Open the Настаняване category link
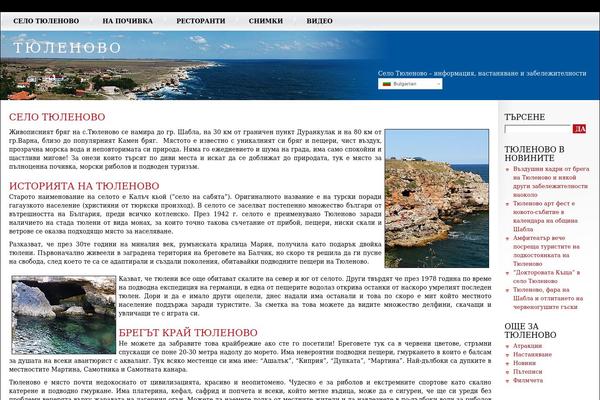This screenshot has width=600, height=400. coord(532,354)
